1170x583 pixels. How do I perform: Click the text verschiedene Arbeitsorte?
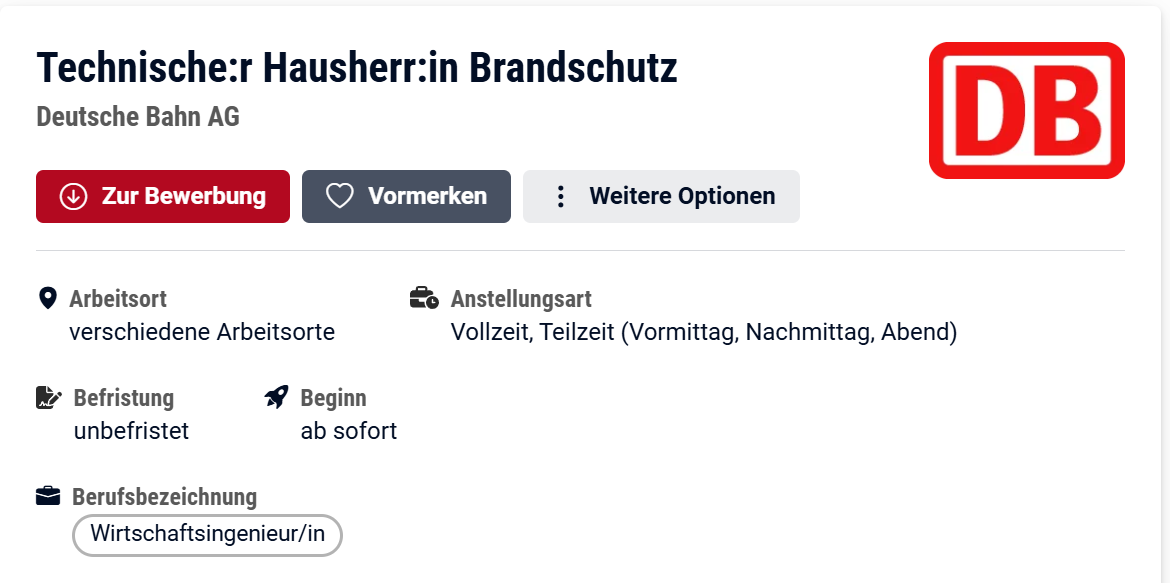coord(202,332)
